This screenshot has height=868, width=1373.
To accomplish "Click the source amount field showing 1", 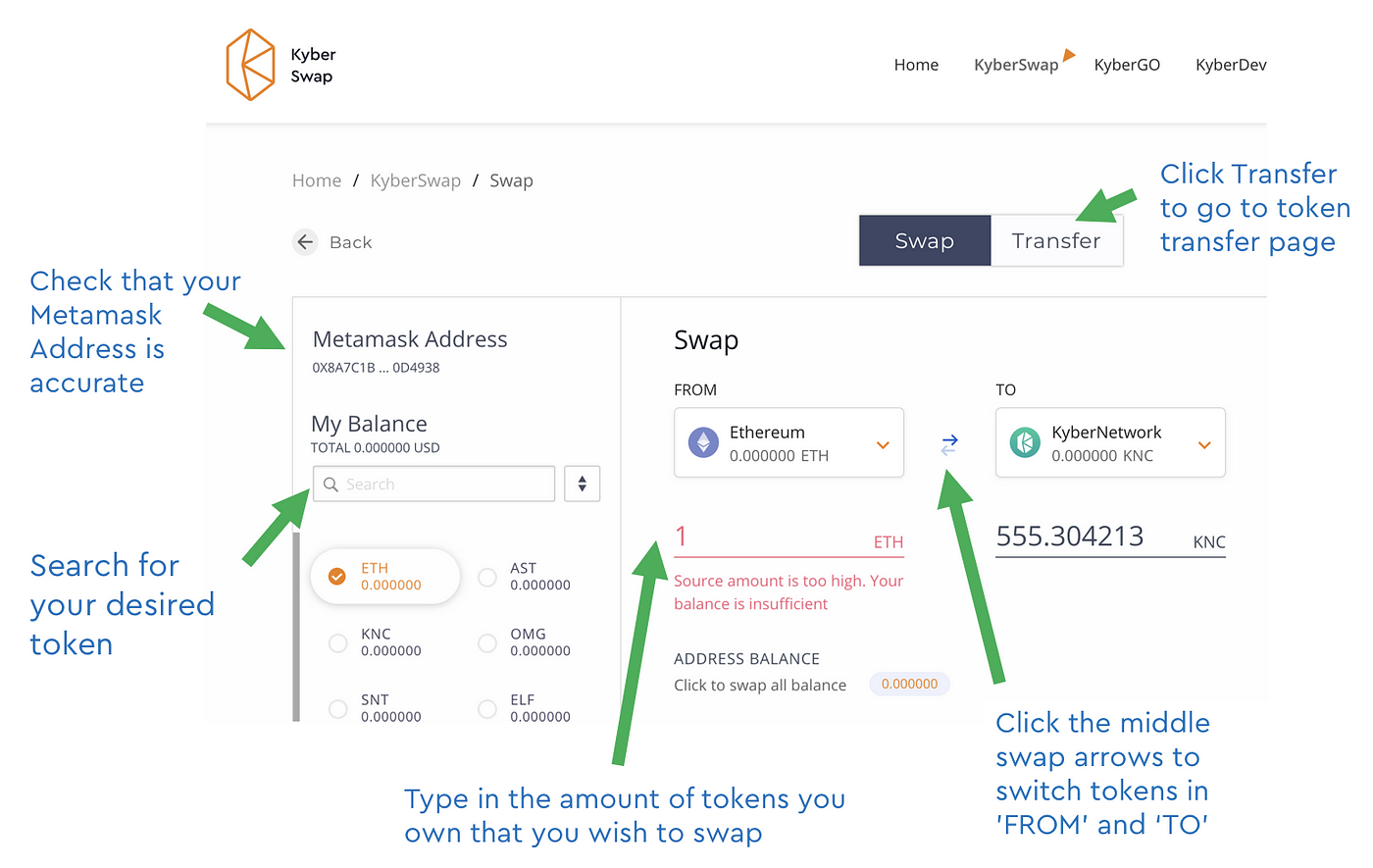I will pyautogui.click(x=788, y=537).
